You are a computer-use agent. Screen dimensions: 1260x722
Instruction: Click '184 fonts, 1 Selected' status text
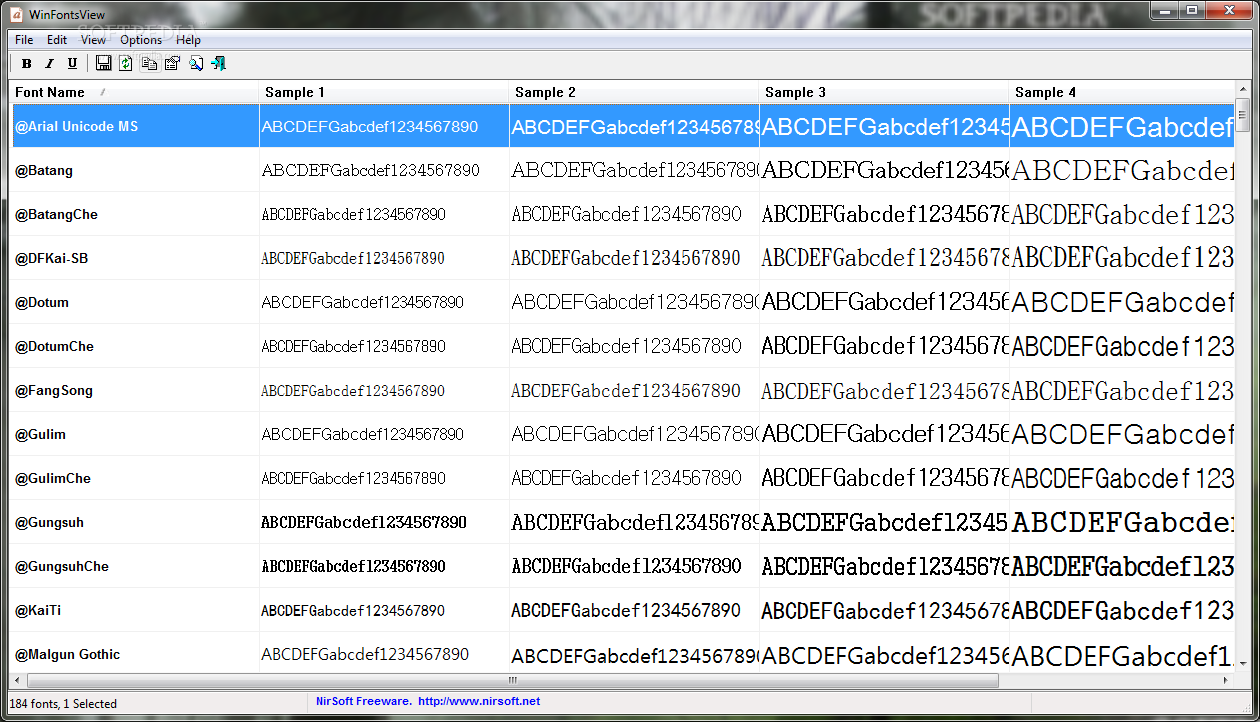tap(63, 704)
